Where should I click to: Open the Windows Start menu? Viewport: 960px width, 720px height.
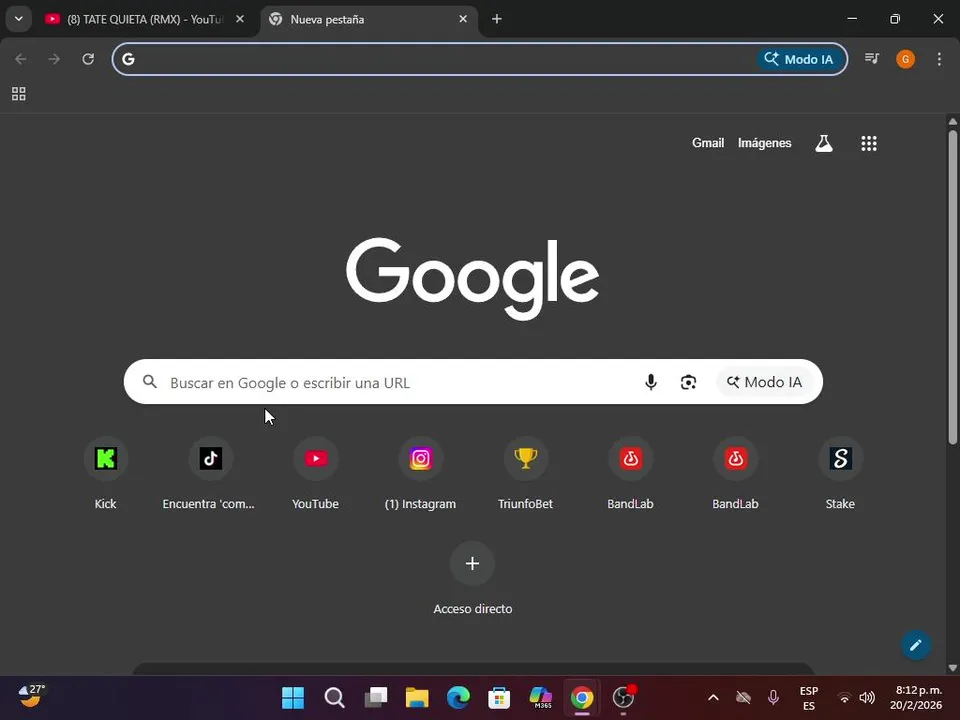(293, 697)
